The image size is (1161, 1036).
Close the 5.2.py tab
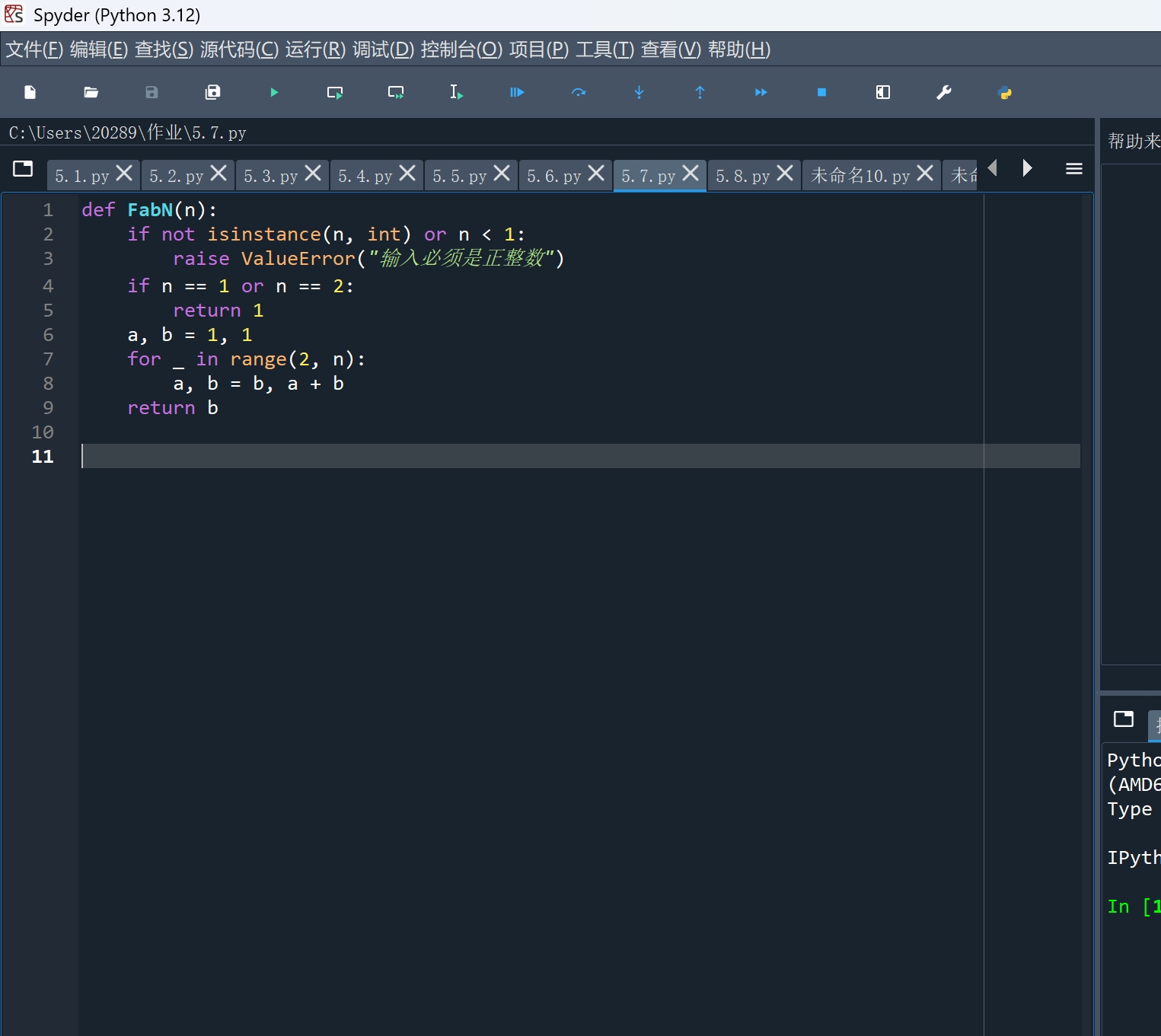pos(218,173)
